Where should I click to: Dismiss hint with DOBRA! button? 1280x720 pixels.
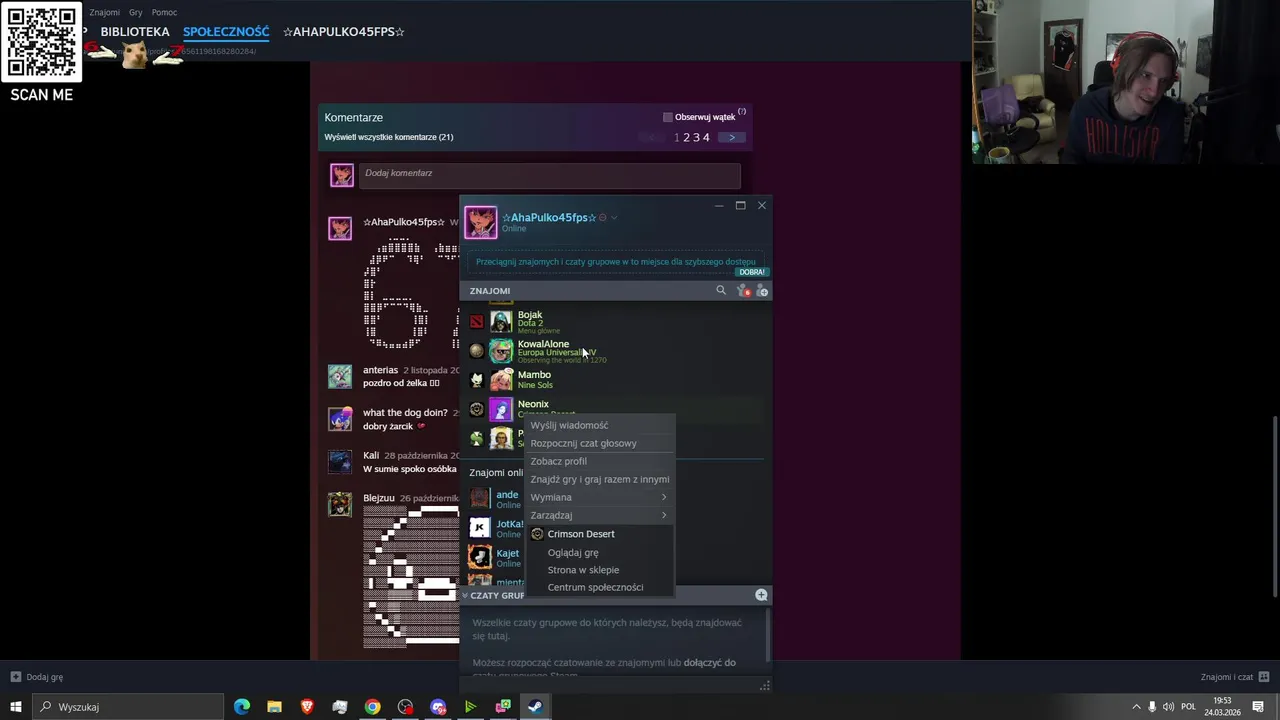[x=752, y=272]
